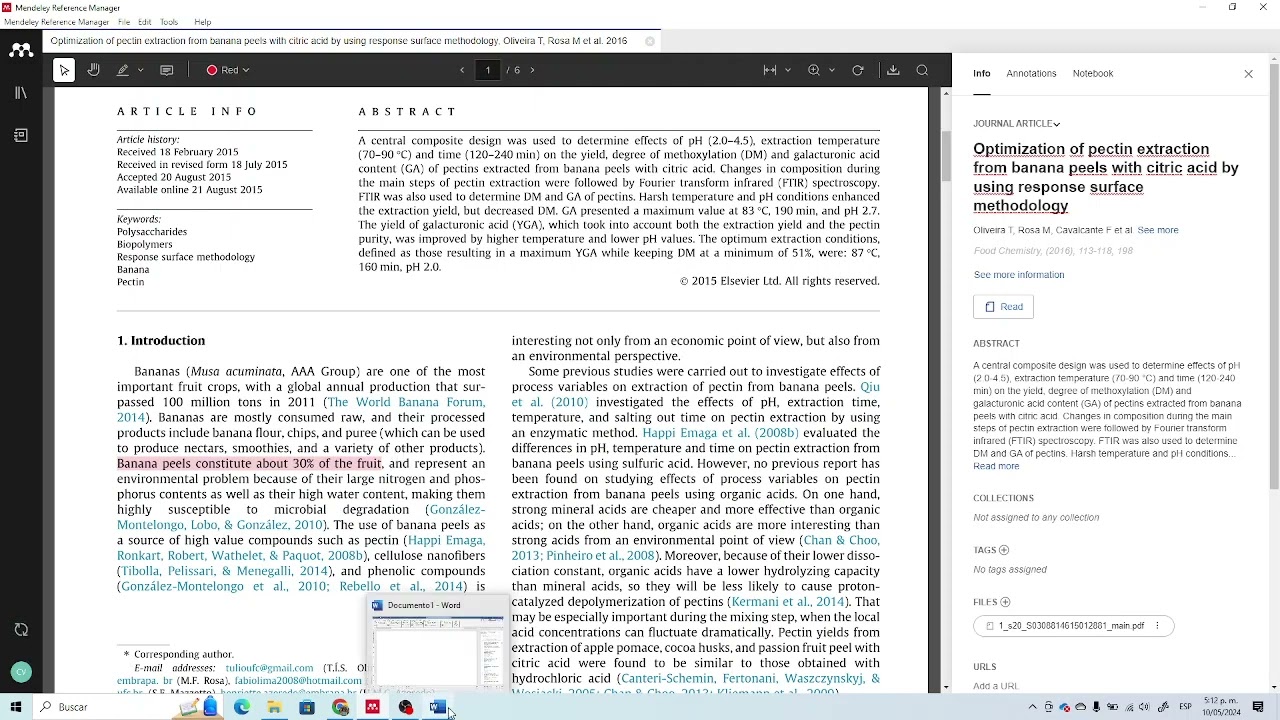Click the 'Add a URL' field
The image size is (1280, 720).
[x=996, y=686]
